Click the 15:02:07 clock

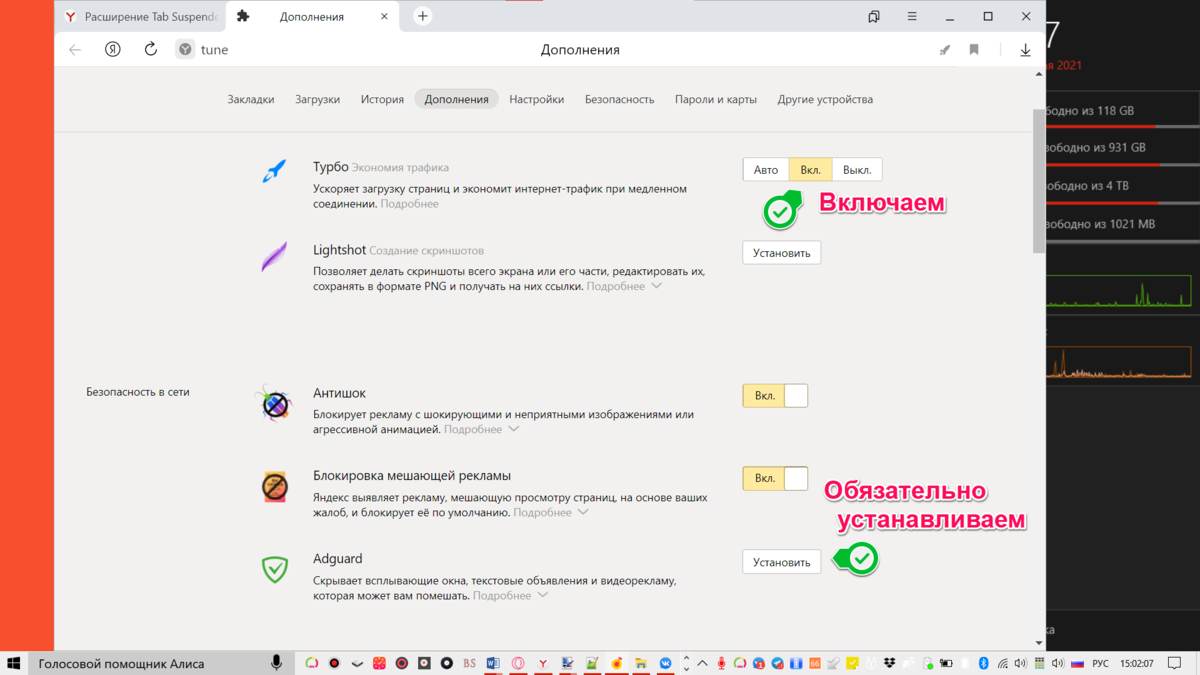pos(1137,663)
